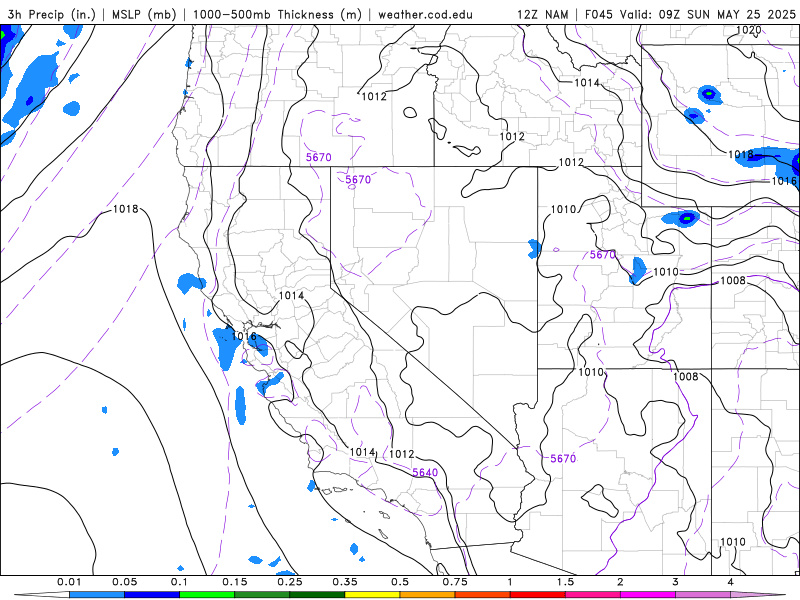Click the '3h Precip (in.)' header label
The height and width of the screenshot is (600, 800).
[52, 15]
